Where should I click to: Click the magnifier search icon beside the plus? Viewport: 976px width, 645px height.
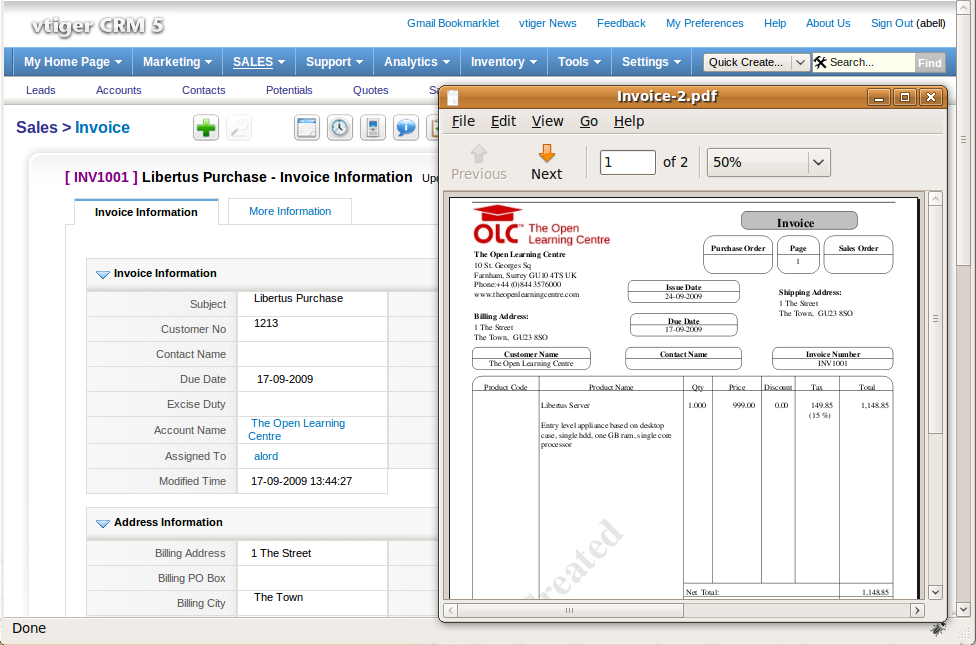tap(239, 128)
